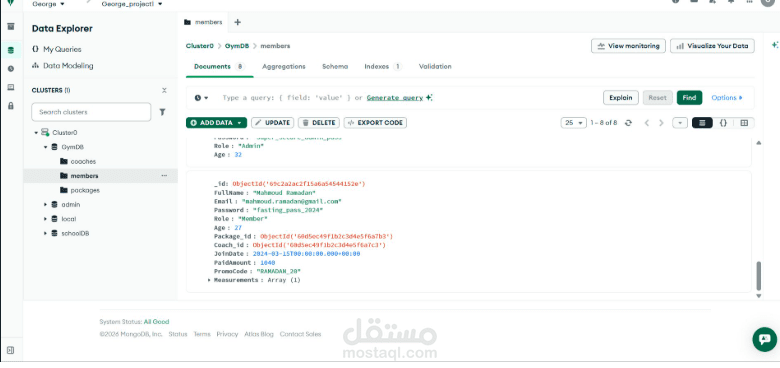
Task: Select the coaches collection
Action: [x=83, y=162]
